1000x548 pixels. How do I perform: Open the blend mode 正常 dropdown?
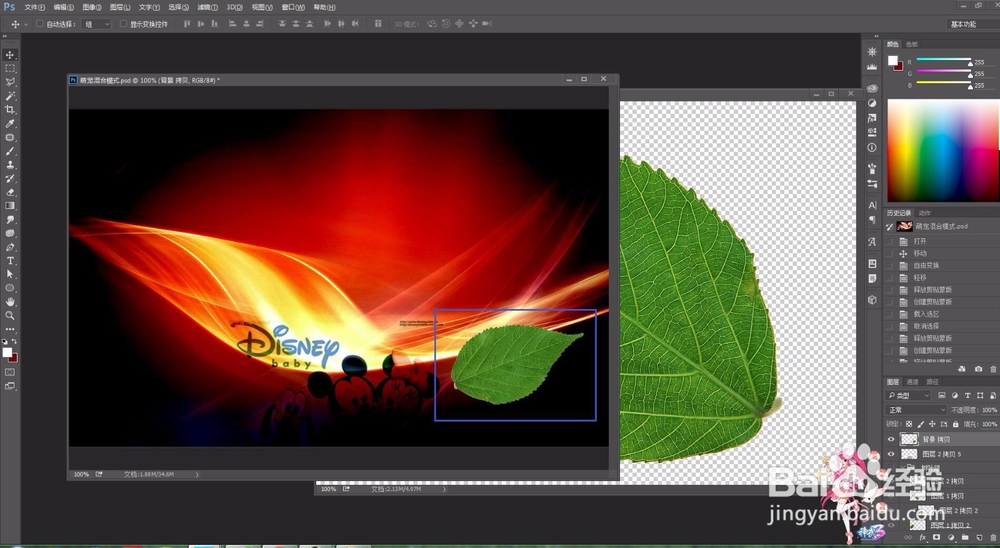917,410
